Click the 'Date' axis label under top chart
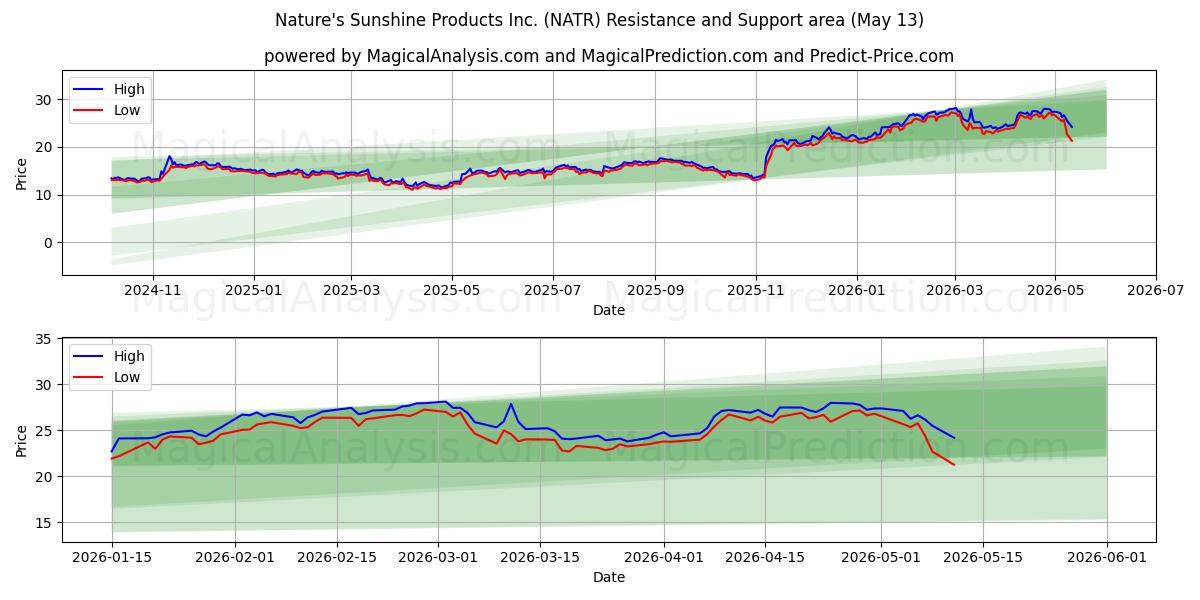 click(x=608, y=310)
